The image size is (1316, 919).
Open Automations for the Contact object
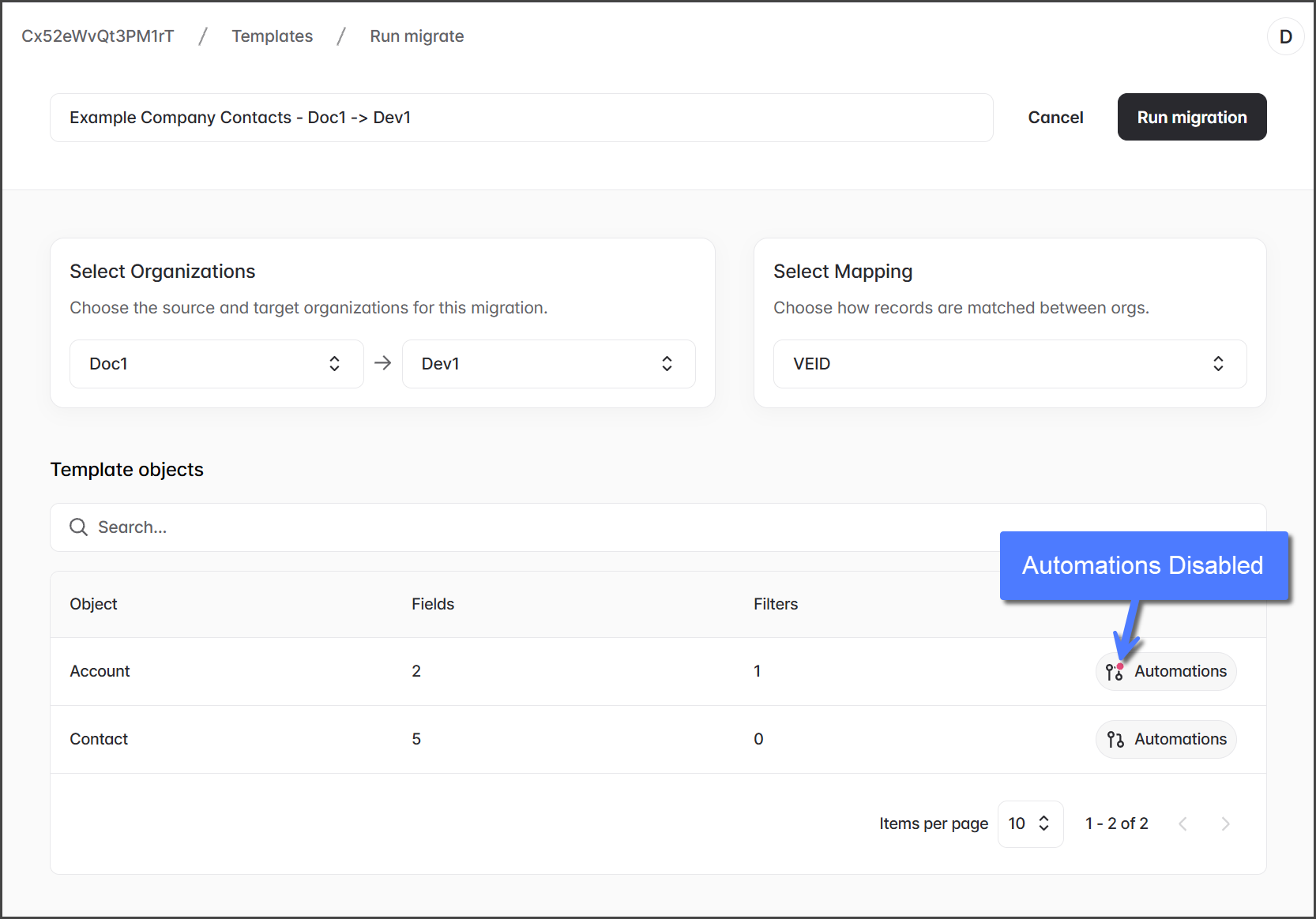(1166, 739)
